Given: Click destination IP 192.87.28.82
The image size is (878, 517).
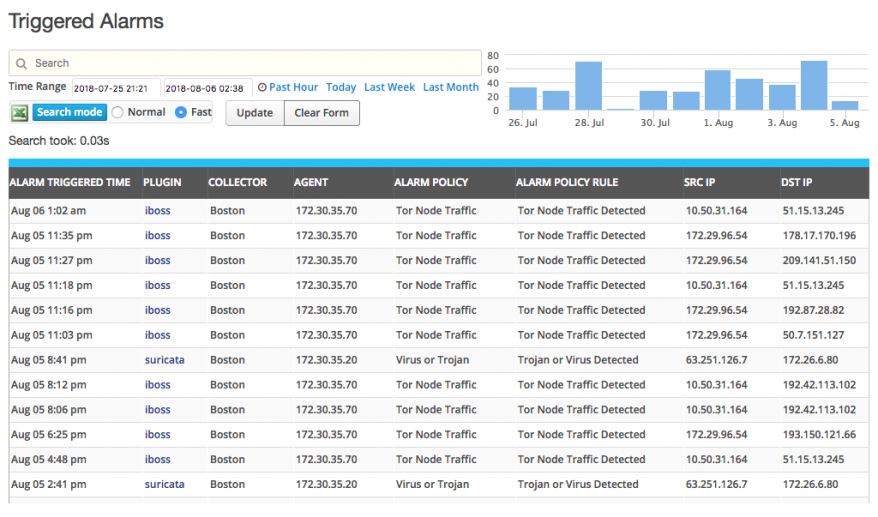Looking at the screenshot, I should click(813, 310).
